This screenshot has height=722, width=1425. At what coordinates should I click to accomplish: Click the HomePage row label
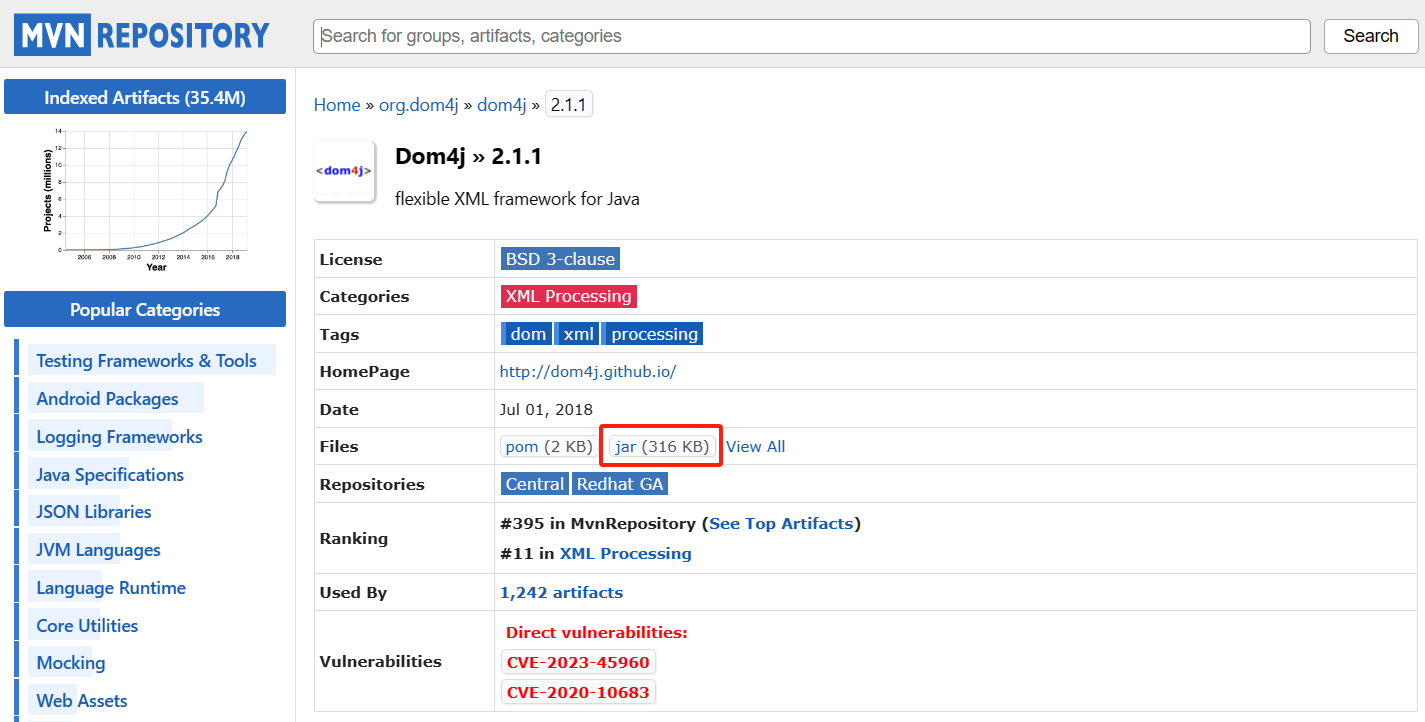click(365, 371)
